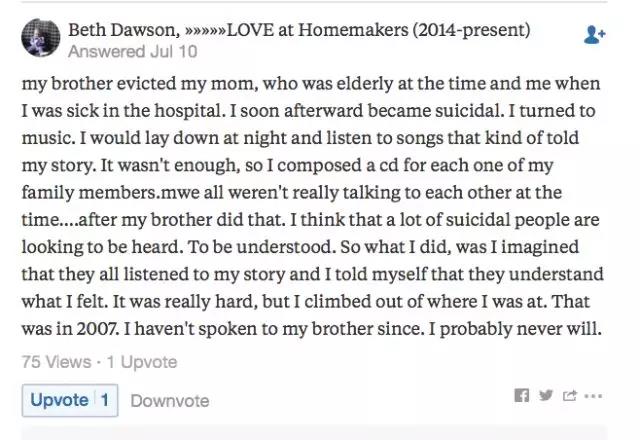Share answer via the Twitter bird icon
640x440 pixels.
coord(546,395)
